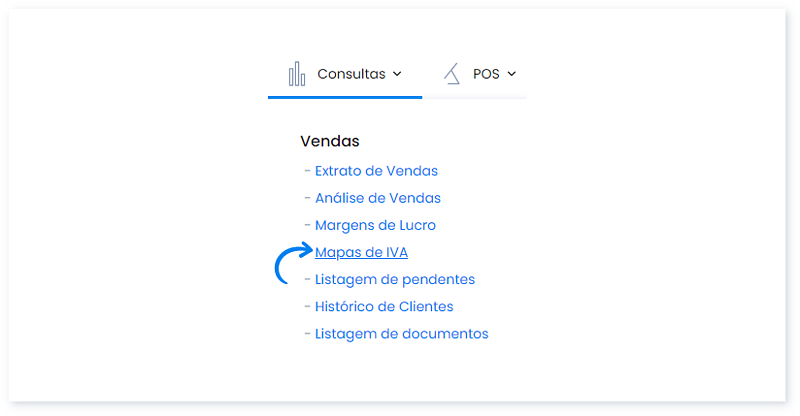This screenshot has width=800, height=416.
Task: Click the dash bullet before Extrato de Vendas
Action: pos(307,171)
